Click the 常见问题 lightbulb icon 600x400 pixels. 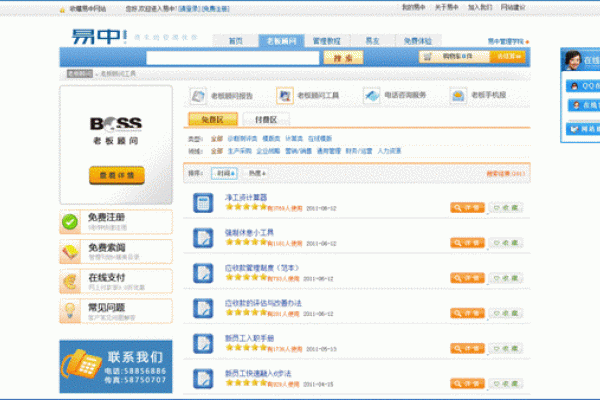pyautogui.click(x=70, y=312)
